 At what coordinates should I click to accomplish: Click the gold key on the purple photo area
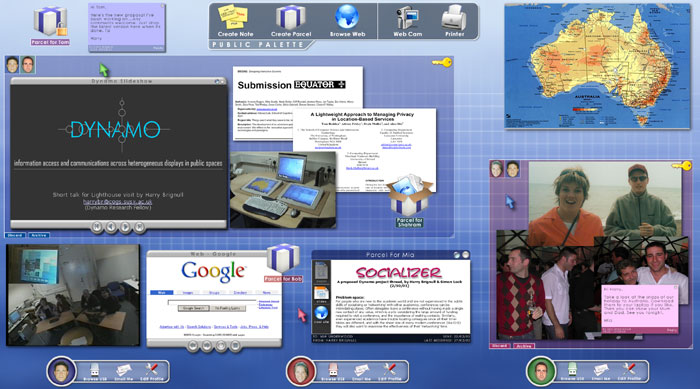coord(681,166)
